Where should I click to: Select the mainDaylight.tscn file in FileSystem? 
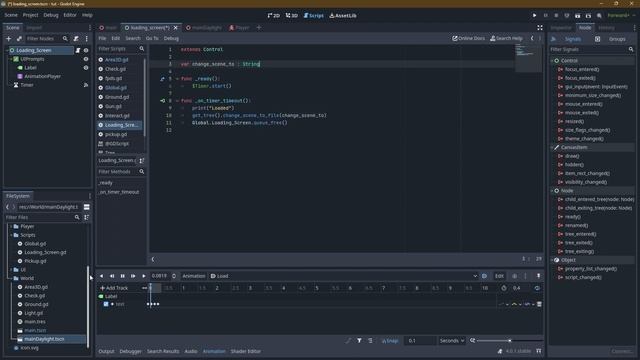click(44, 339)
